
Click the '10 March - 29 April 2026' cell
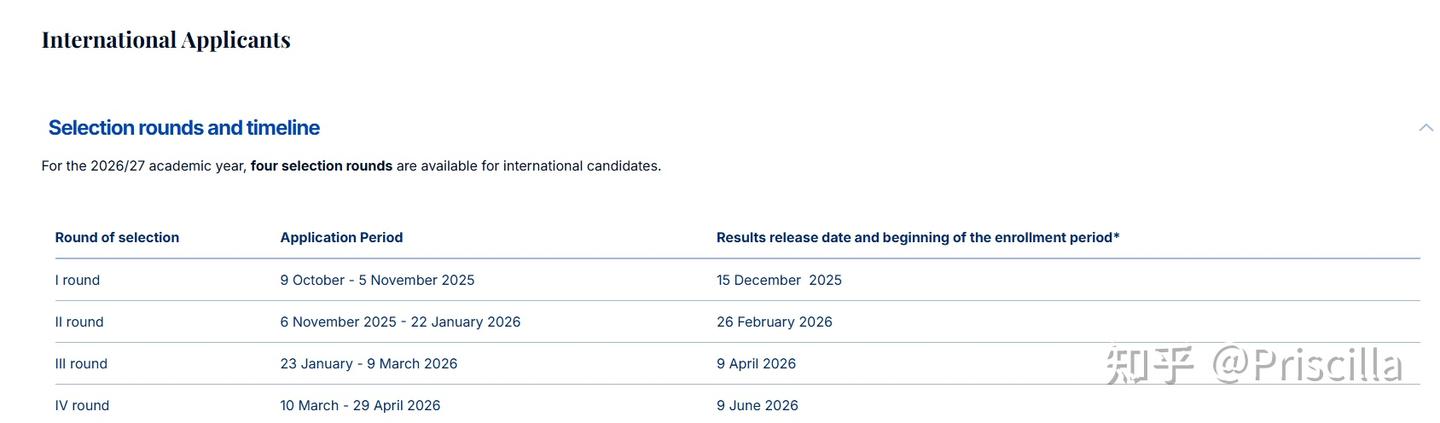360,405
